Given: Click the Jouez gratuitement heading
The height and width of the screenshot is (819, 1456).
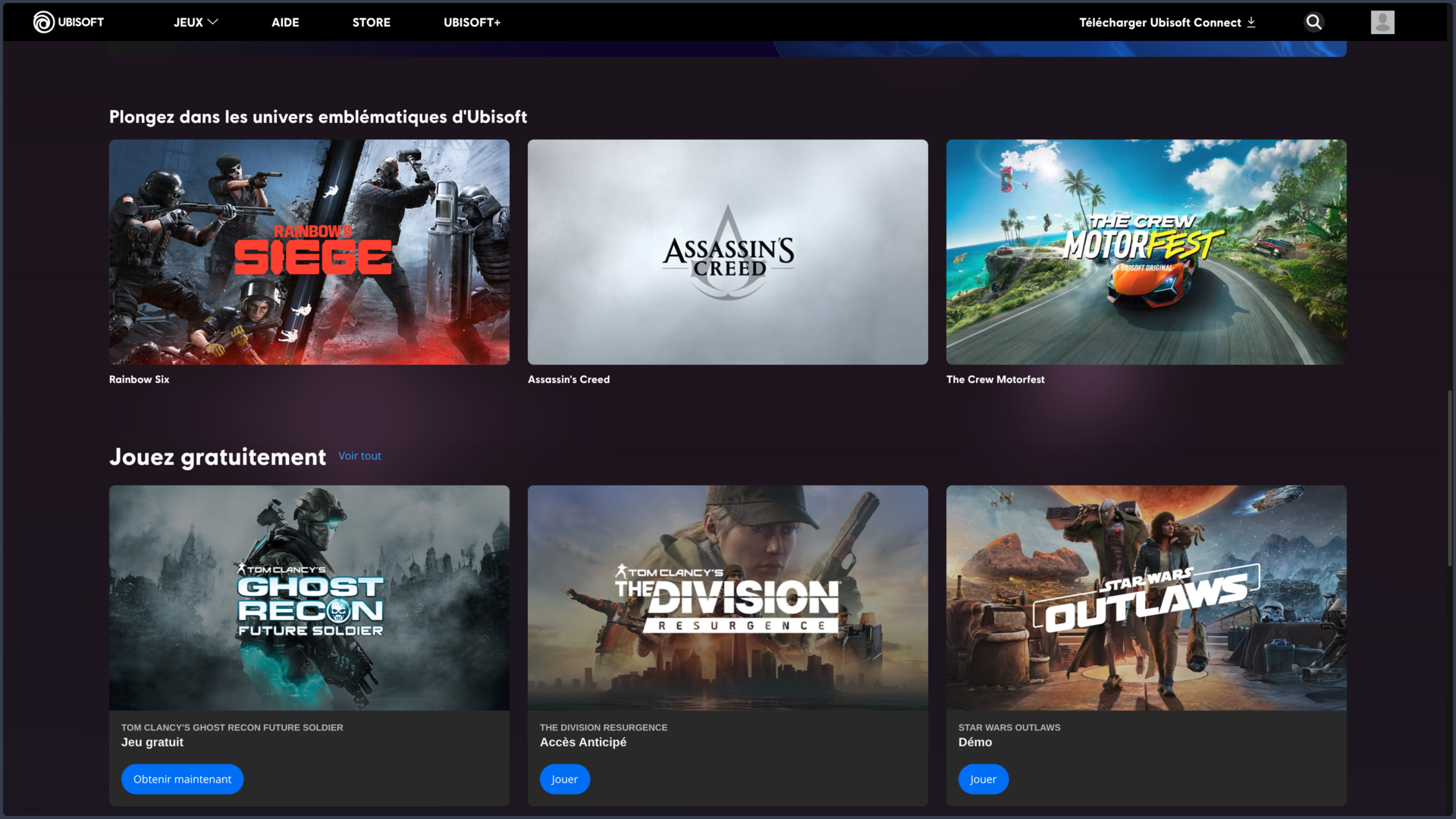Looking at the screenshot, I should (218, 457).
